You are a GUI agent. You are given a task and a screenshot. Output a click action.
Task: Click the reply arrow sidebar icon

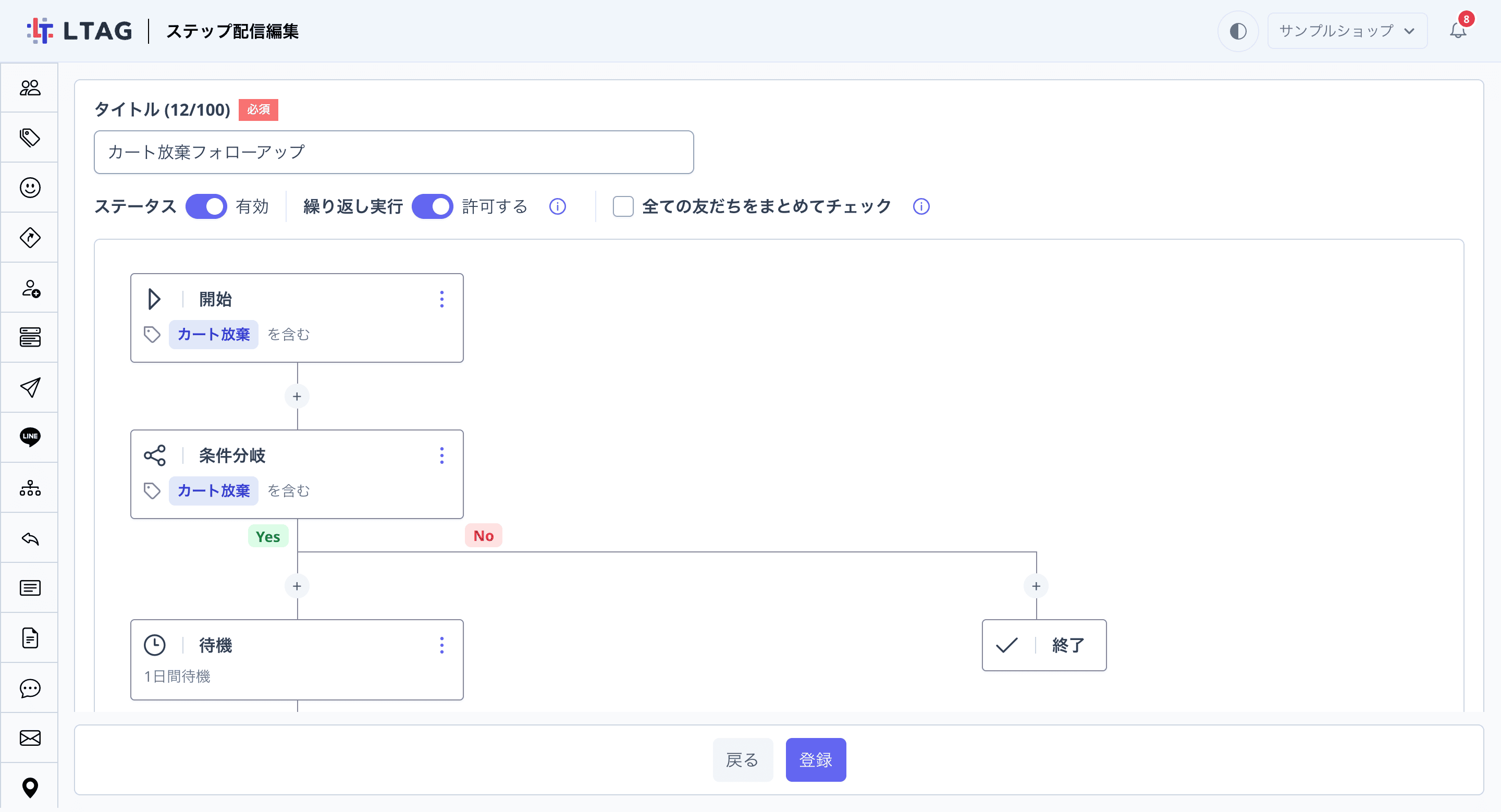coord(30,538)
